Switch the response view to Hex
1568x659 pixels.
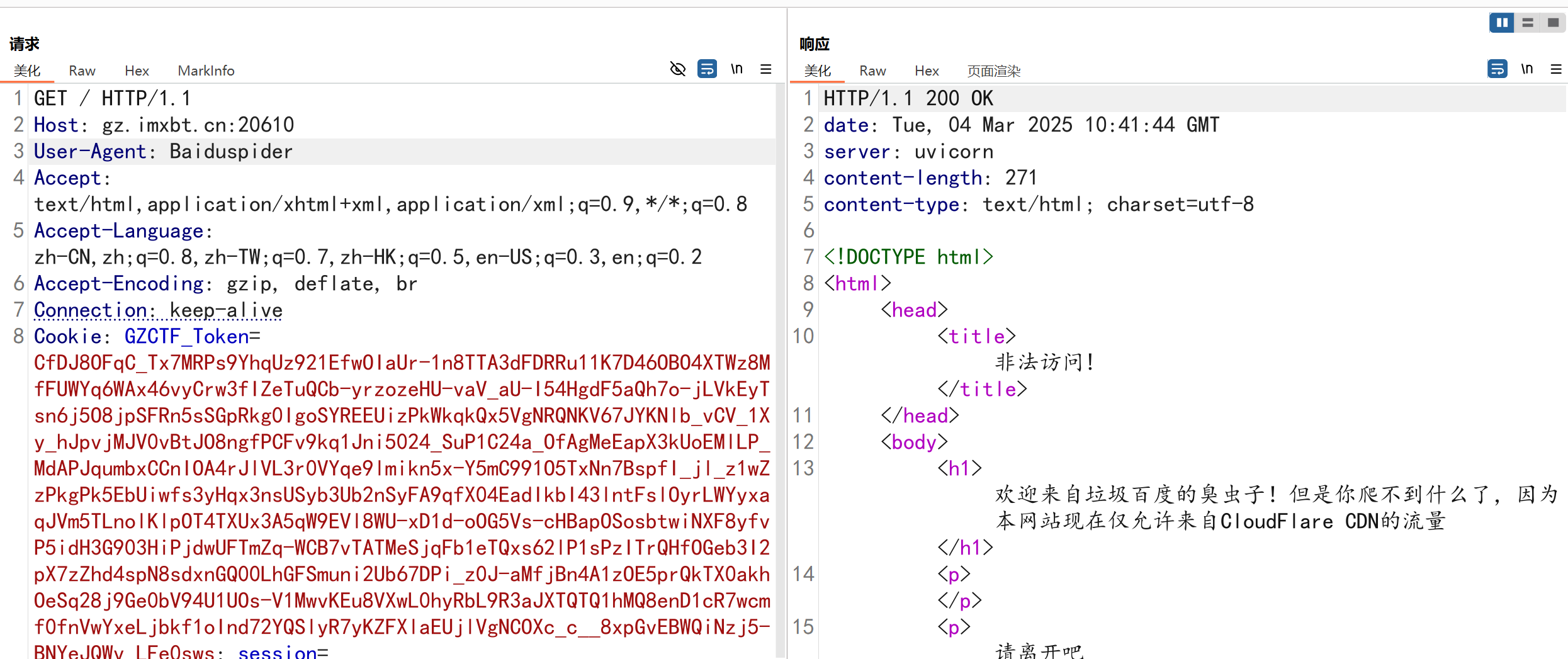(x=926, y=70)
